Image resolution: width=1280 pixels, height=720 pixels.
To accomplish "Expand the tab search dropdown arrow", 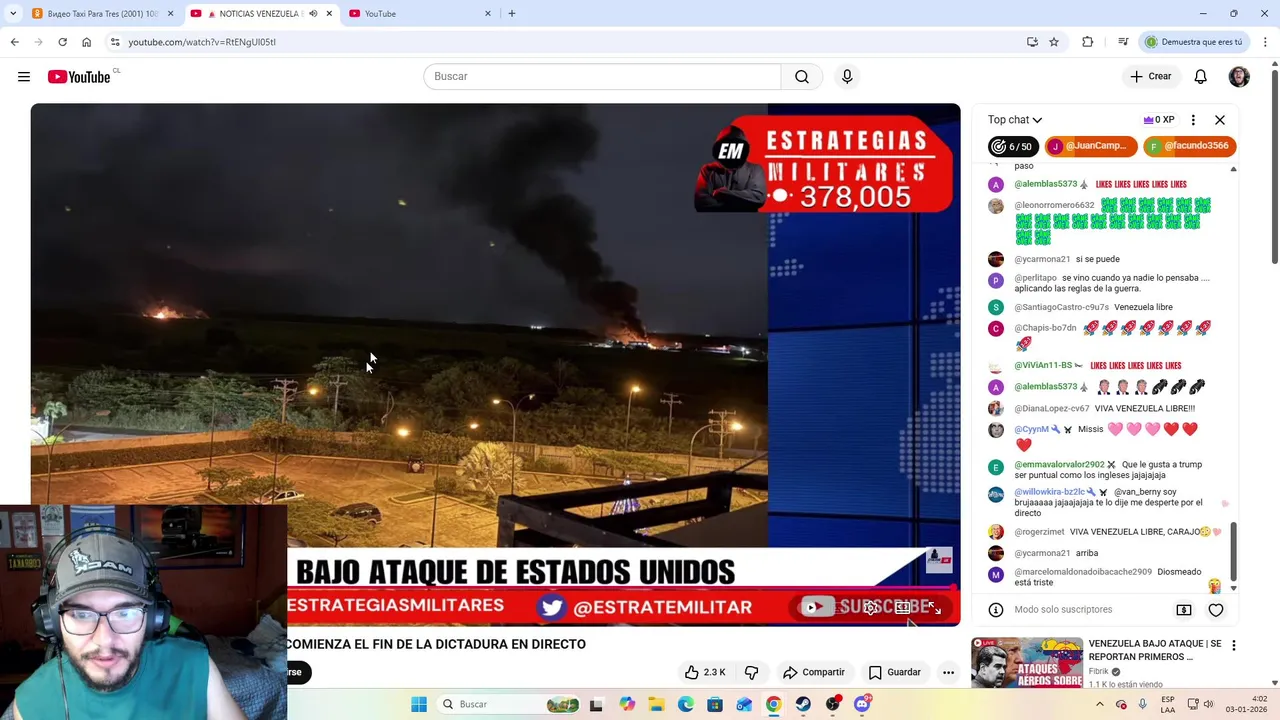I will pos(13,14).
